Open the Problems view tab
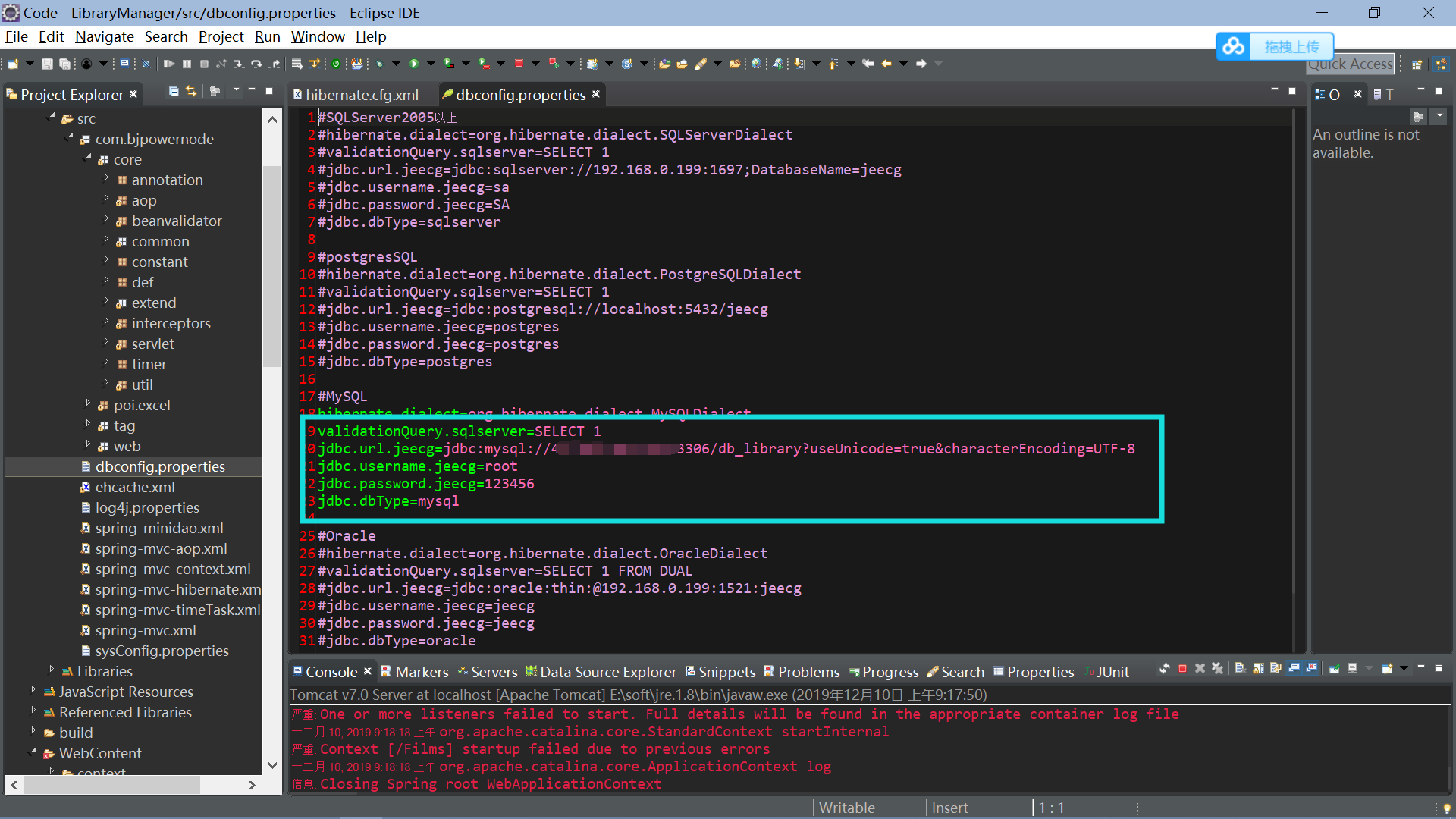Viewport: 1456px width, 819px height. point(808,672)
